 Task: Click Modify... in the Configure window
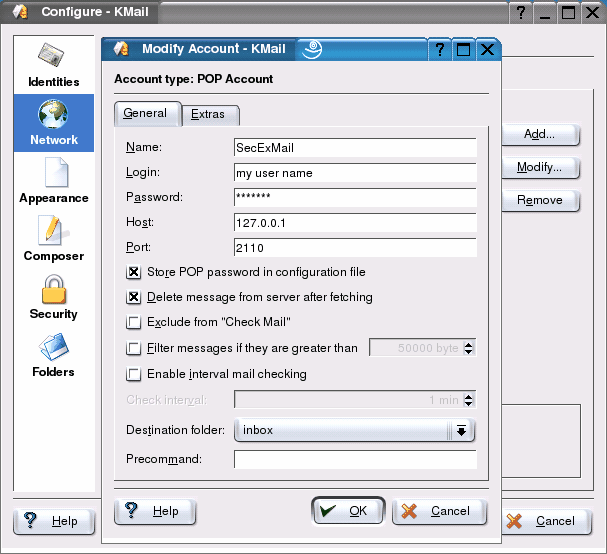coord(540,167)
